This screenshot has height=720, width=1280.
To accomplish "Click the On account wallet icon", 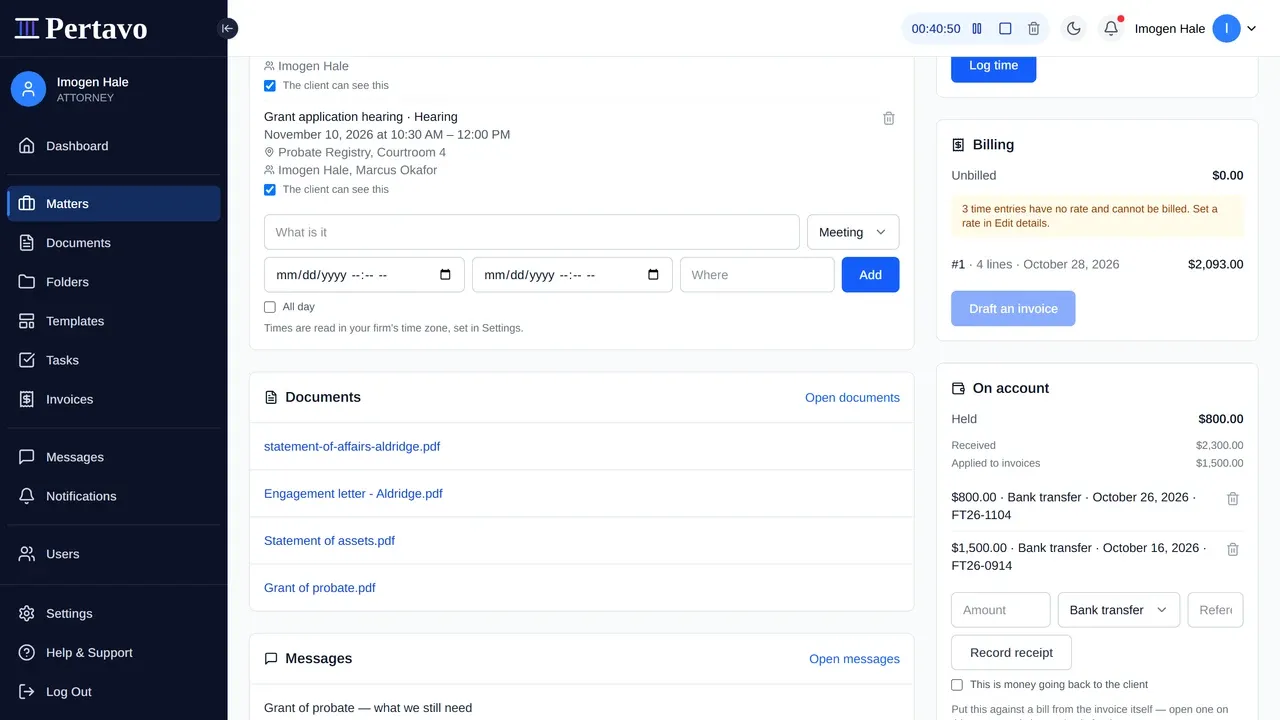I will coord(958,389).
